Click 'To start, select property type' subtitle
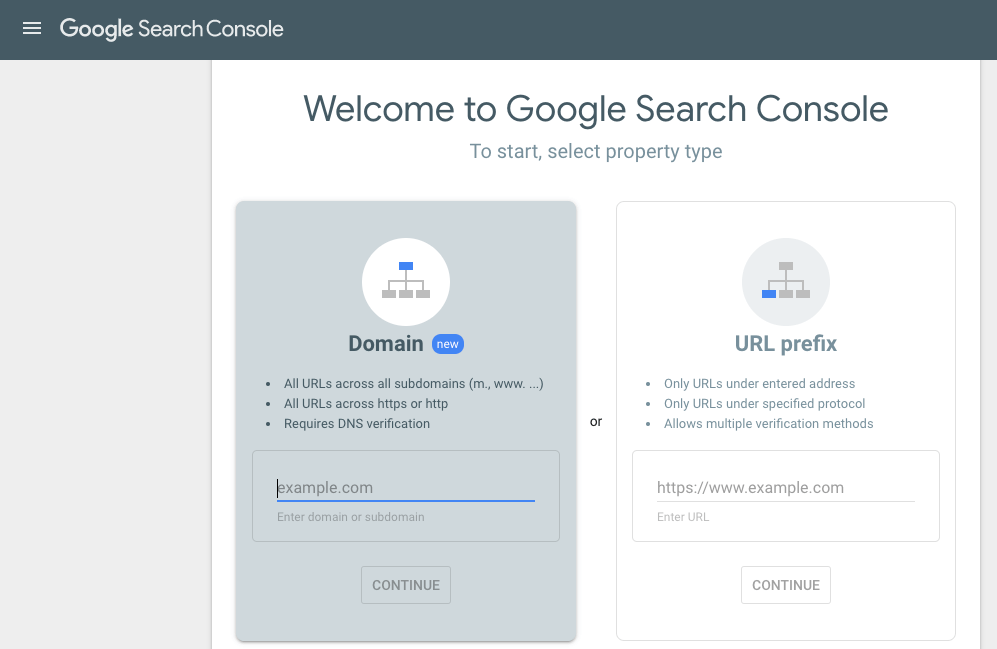 pyautogui.click(x=596, y=151)
